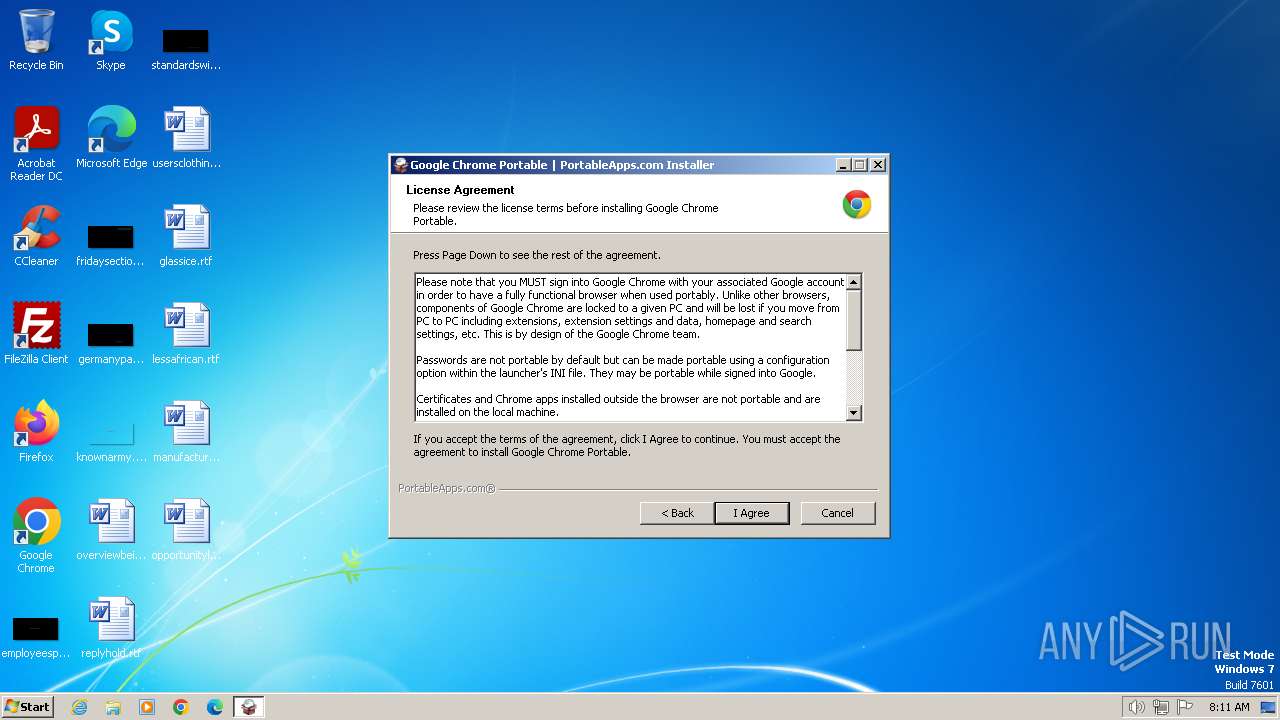The height and width of the screenshot is (720, 1280).
Task: Select the fridaysectio... desktop file
Action: (111, 246)
